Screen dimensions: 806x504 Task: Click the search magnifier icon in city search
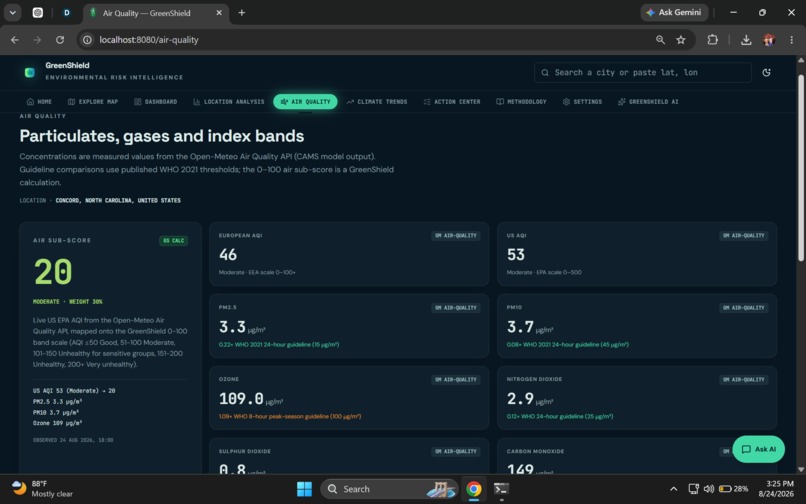(x=545, y=73)
